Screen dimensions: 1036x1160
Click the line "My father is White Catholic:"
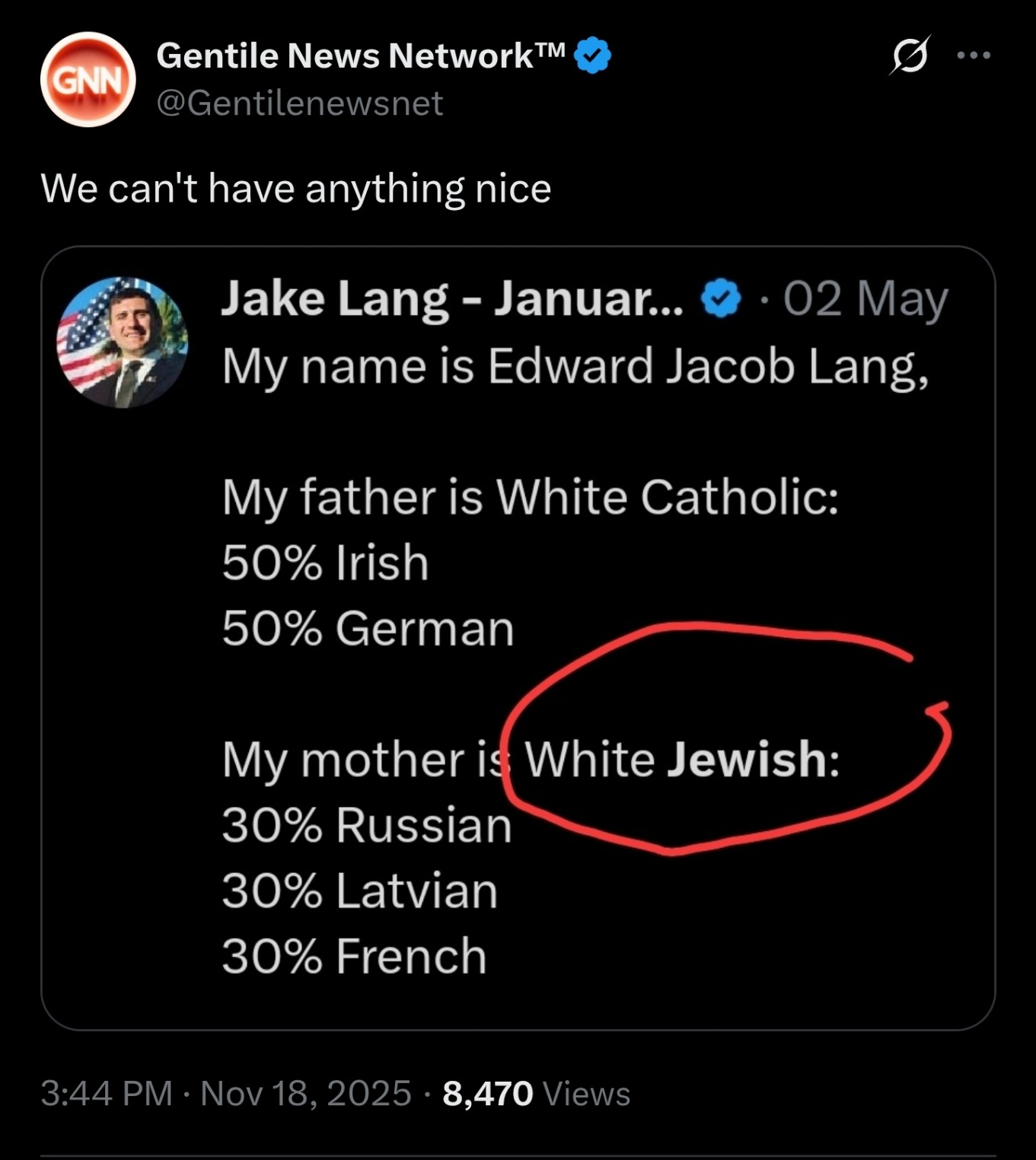530,497
